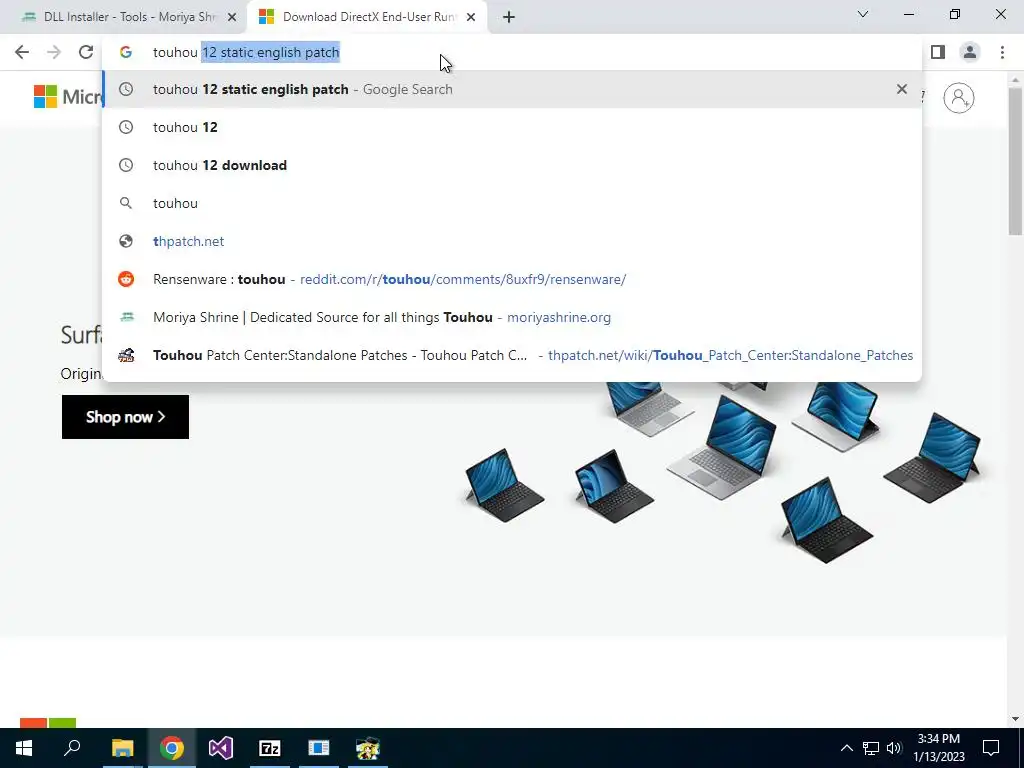Open Chrome's three-dot menu
The height and width of the screenshot is (768, 1024).
pos(1002,52)
